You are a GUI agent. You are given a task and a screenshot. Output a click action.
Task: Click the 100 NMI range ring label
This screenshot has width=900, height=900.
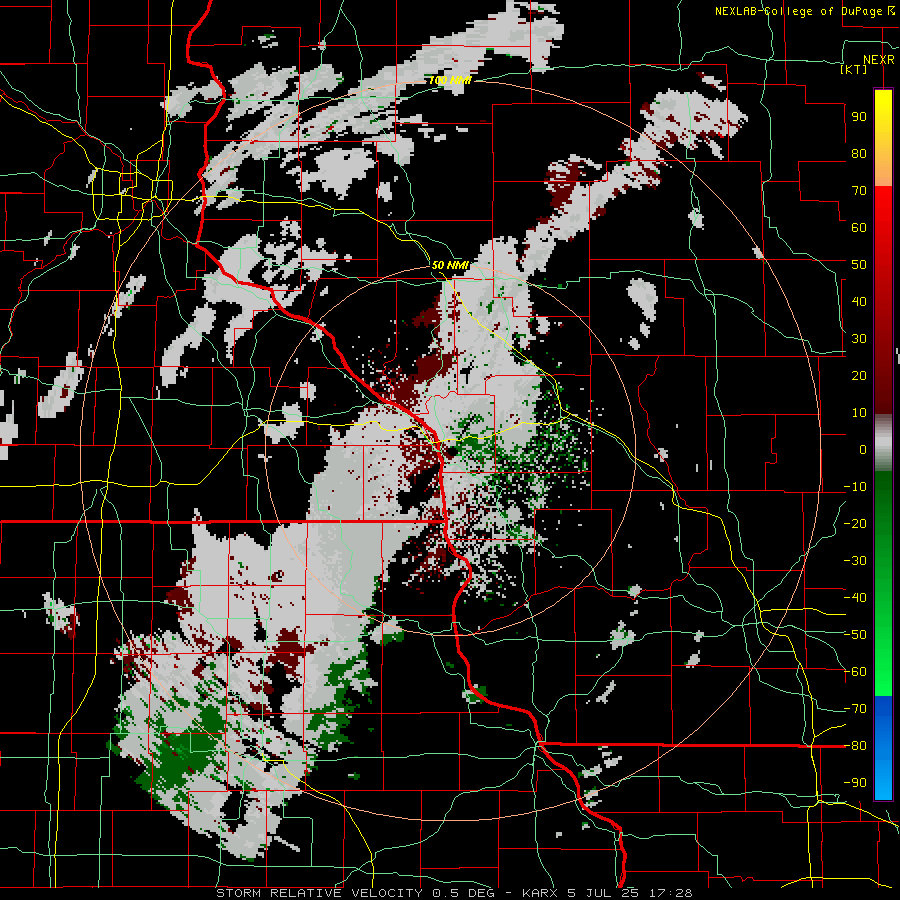click(450, 80)
